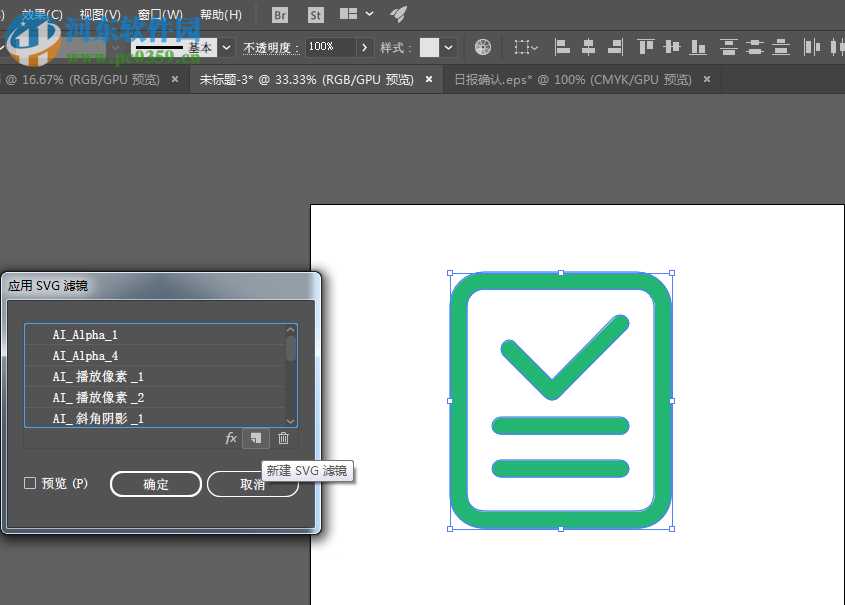This screenshot has height=605, width=845.
Task: Click horizontal align left icon
Action: pos(562,47)
